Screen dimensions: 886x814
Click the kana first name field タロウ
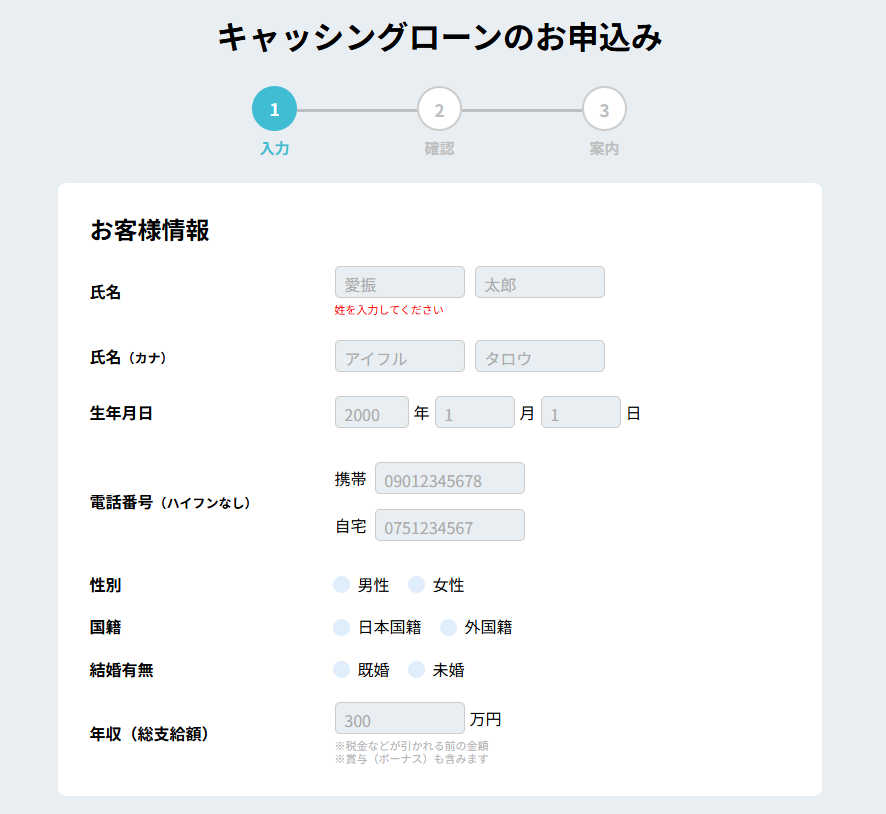click(540, 356)
